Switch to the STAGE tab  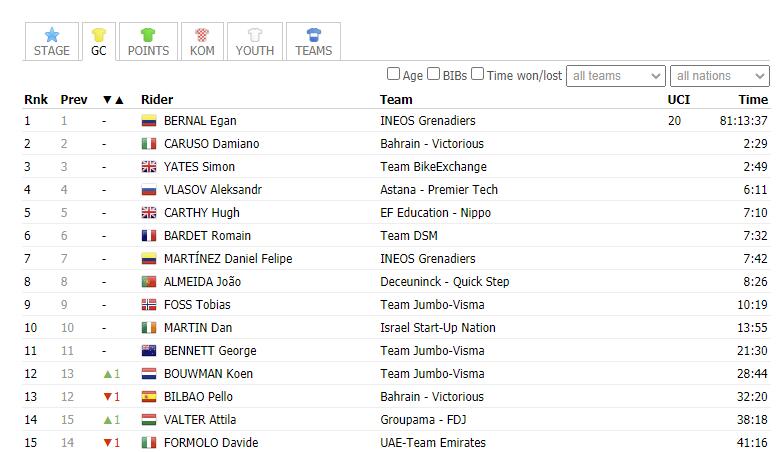click(52, 42)
